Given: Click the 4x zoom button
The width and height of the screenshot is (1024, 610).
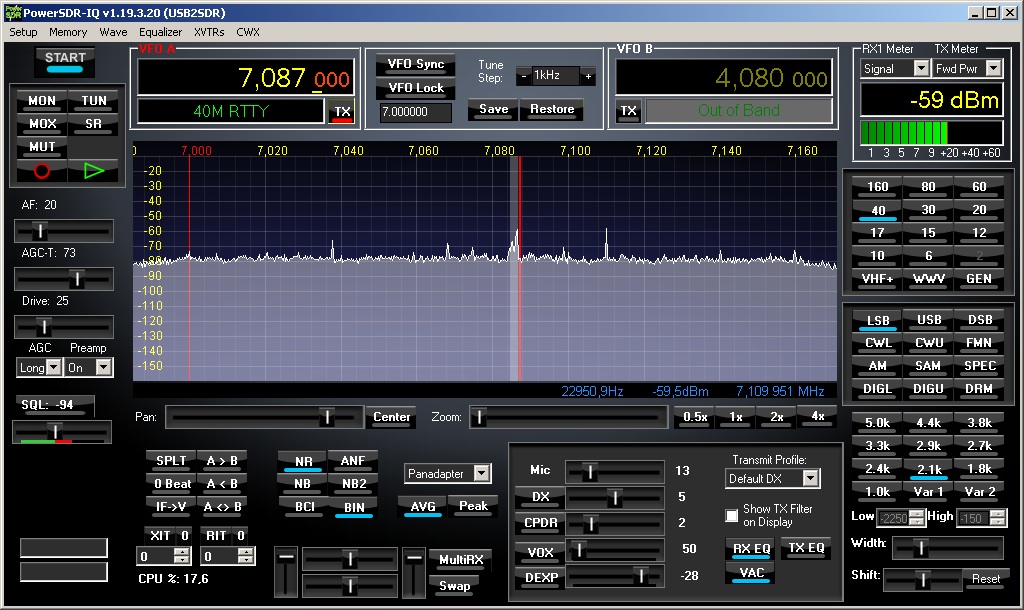Looking at the screenshot, I should [x=817, y=417].
